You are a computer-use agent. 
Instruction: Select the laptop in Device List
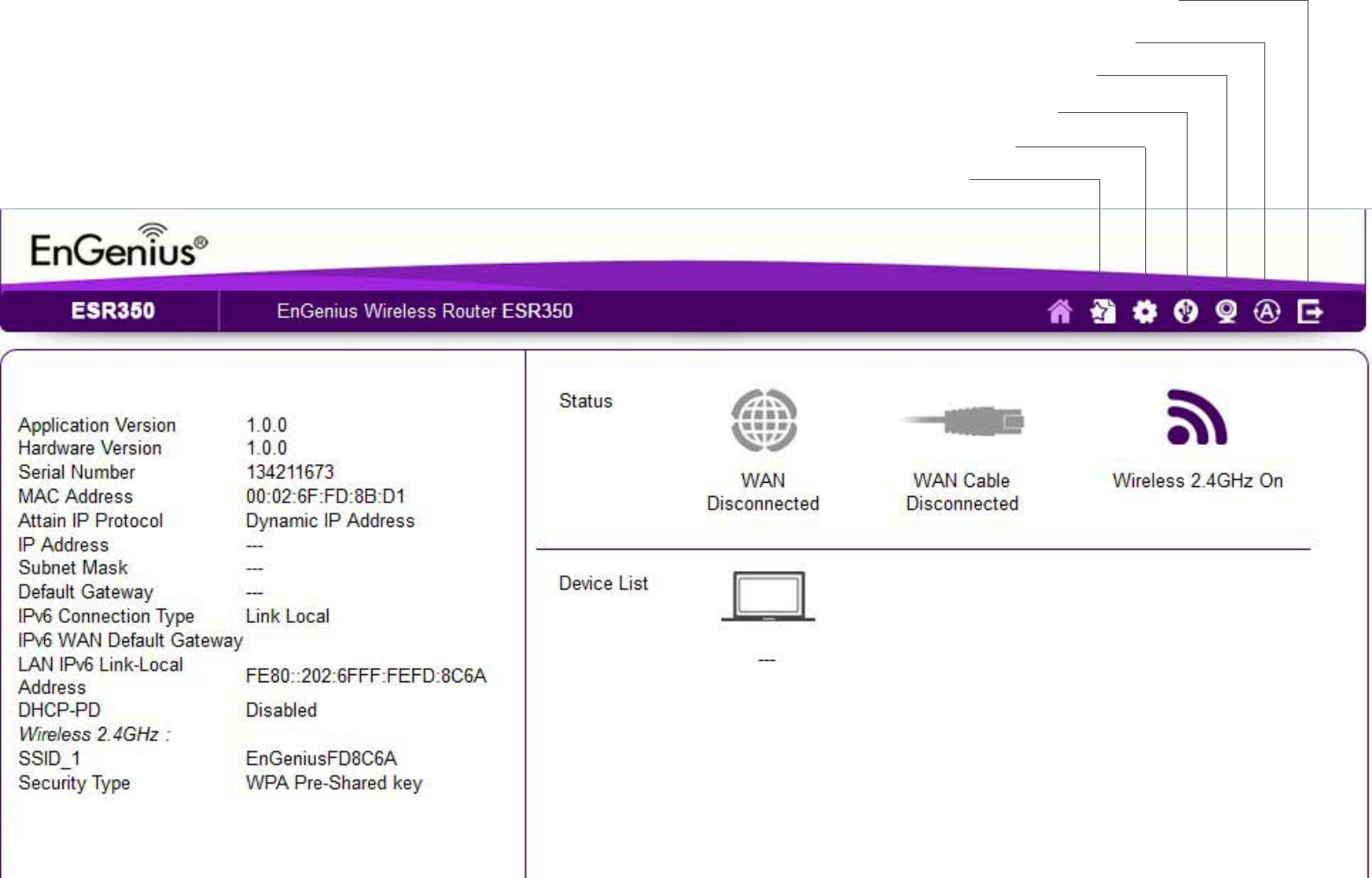pos(768,597)
